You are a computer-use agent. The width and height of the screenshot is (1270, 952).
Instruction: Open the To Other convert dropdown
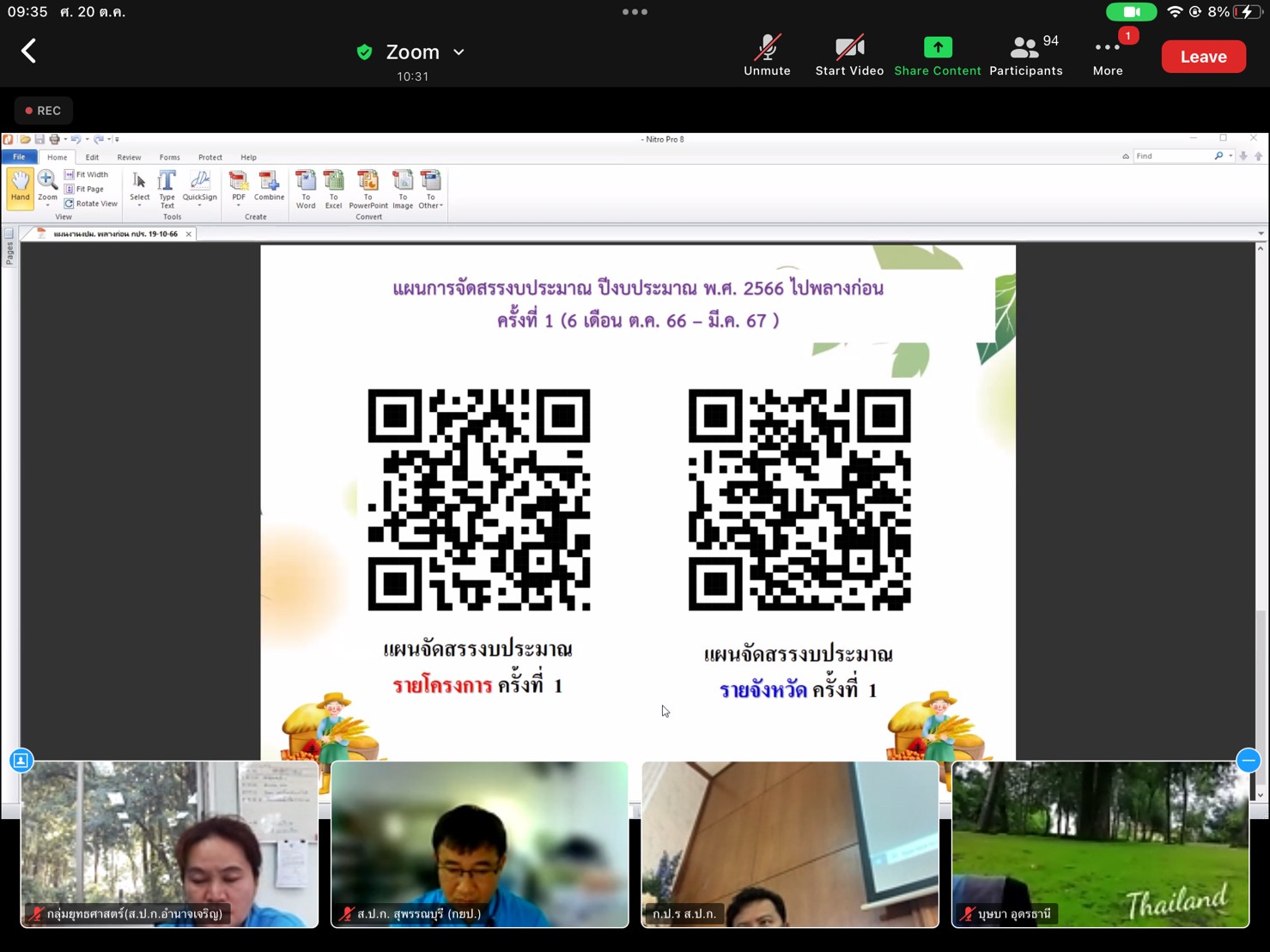pos(430,189)
